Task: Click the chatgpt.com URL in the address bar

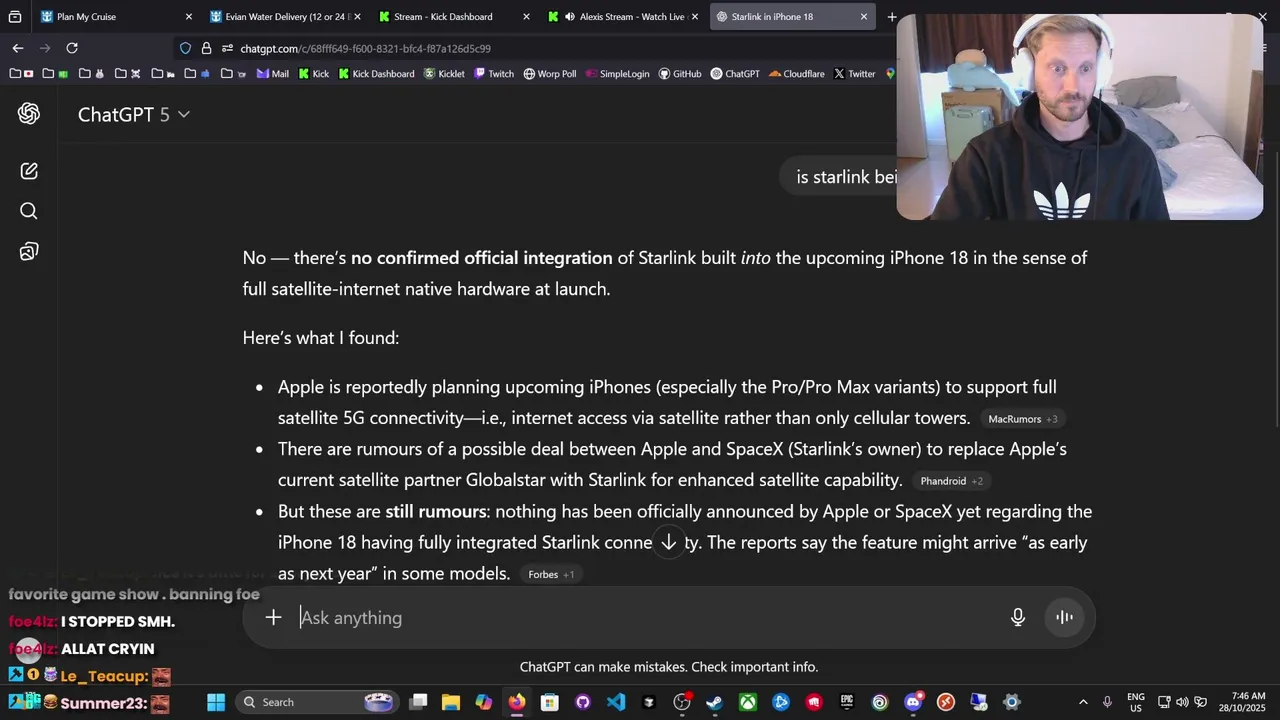Action: [365, 49]
